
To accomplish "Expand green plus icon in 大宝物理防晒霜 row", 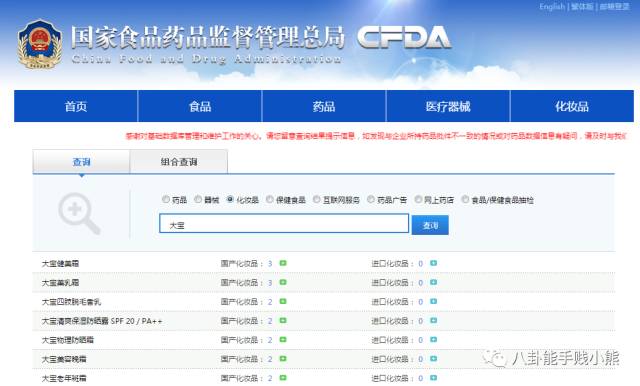I will (x=283, y=340).
